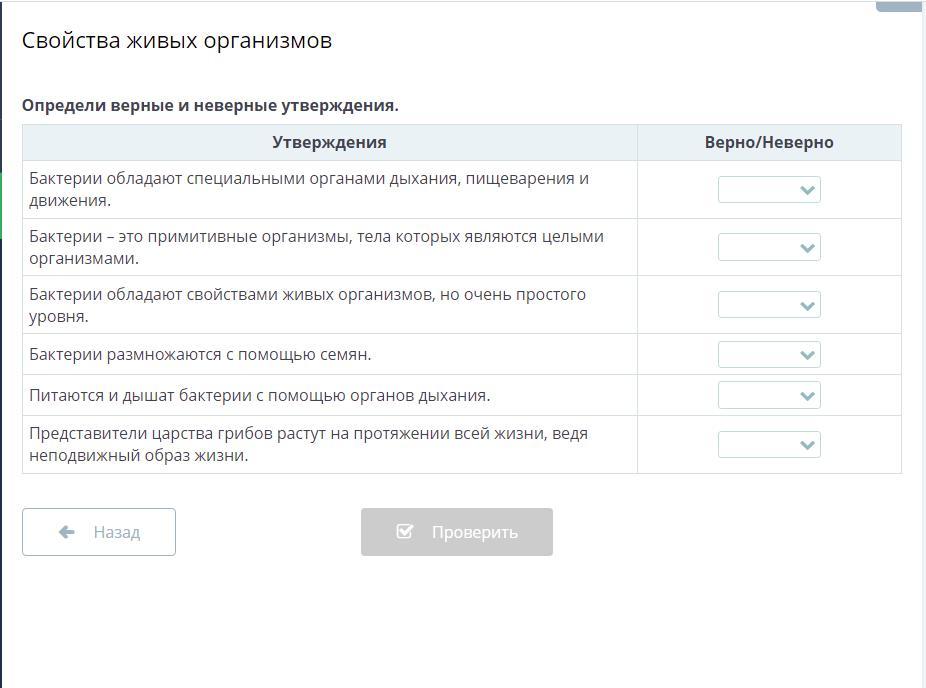The height and width of the screenshot is (688, 926).
Task: Click the Свойства живых организмов heading
Action: (177, 41)
